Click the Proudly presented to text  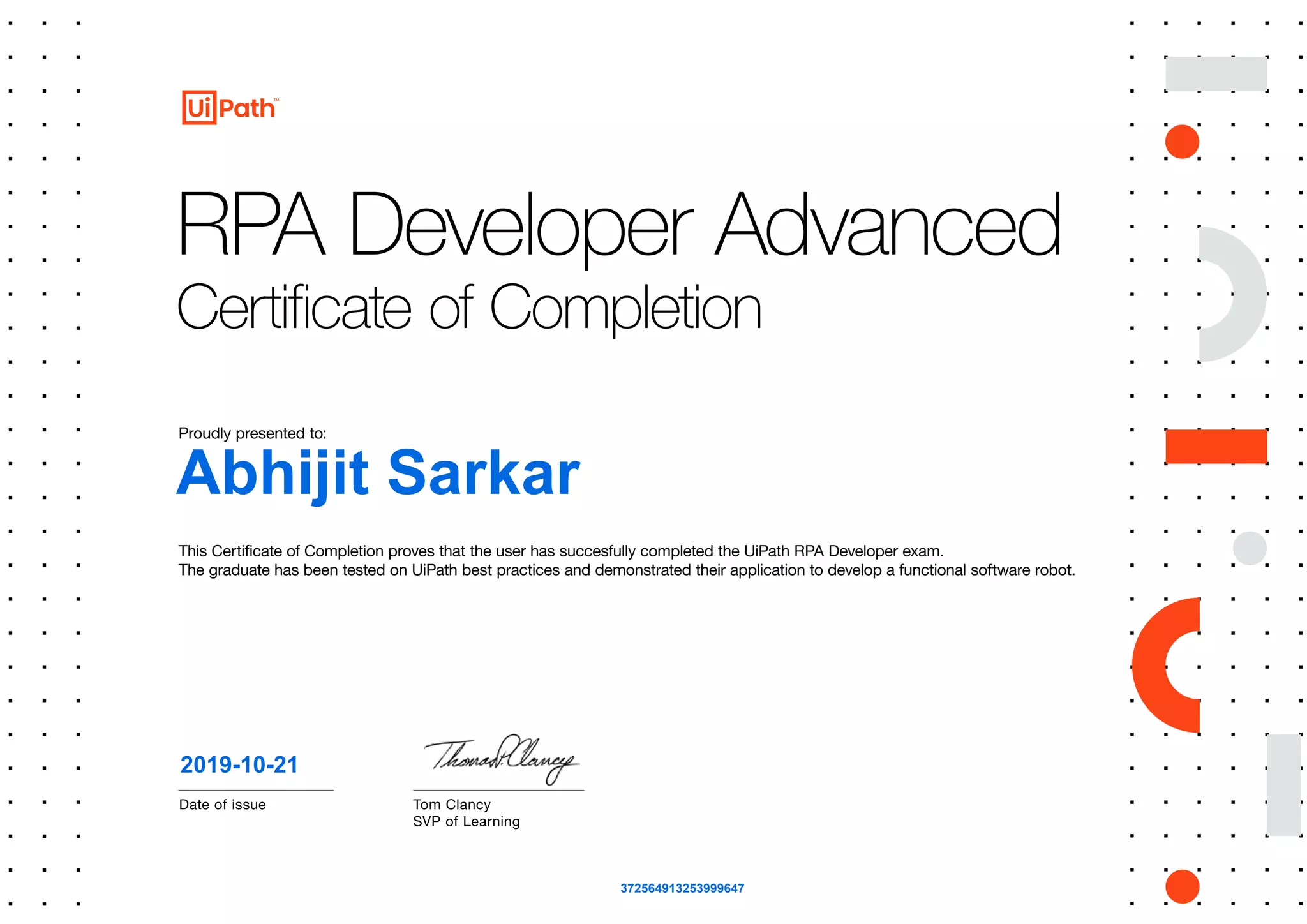[x=252, y=433]
